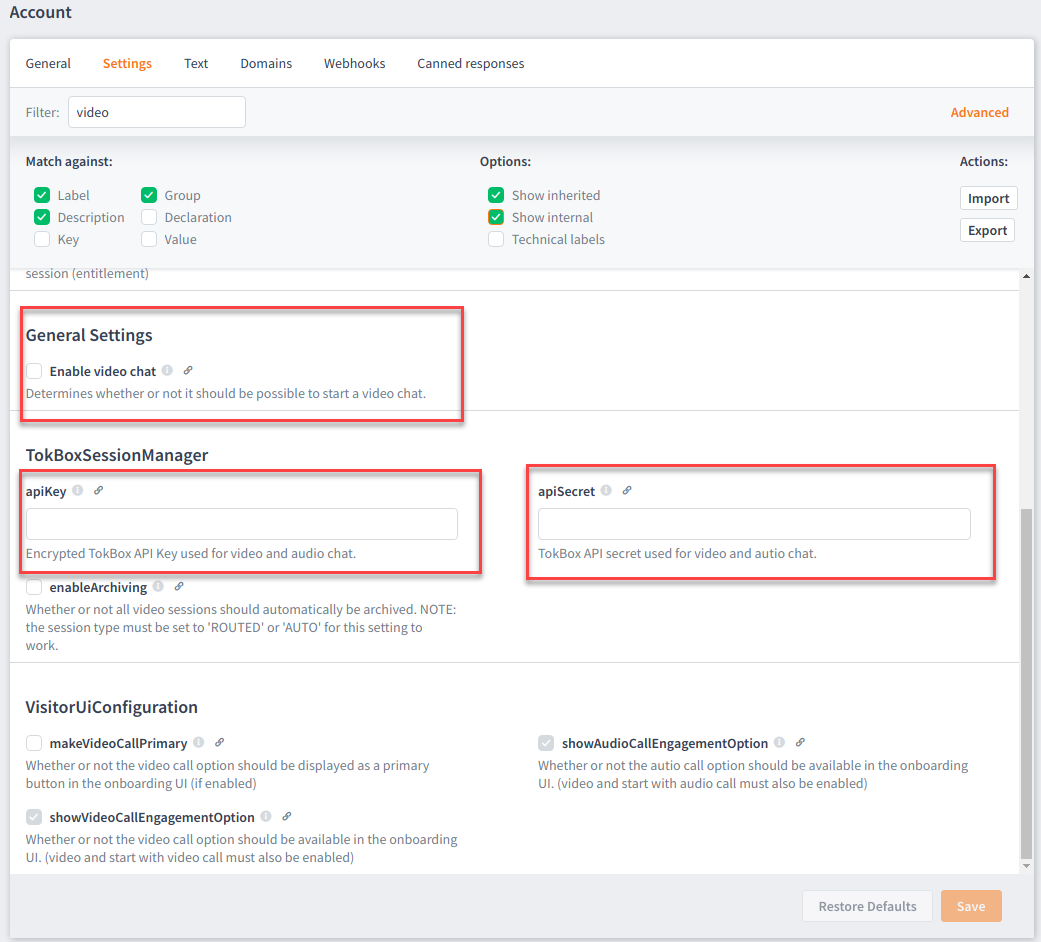This screenshot has width=1041, height=942.
Task: Click the apiSecret text field
Action: (754, 524)
